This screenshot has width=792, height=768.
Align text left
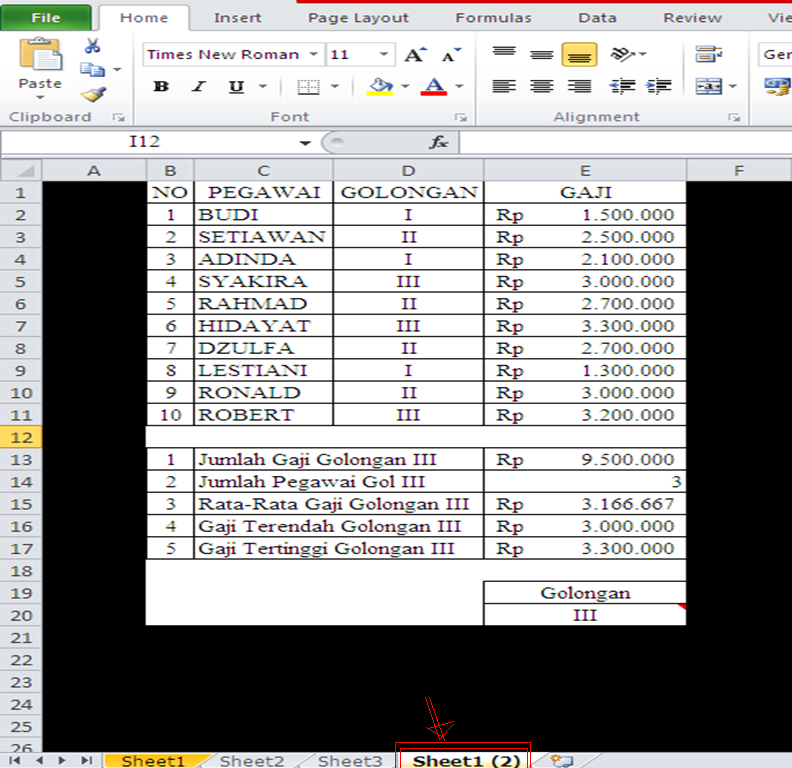(x=504, y=86)
